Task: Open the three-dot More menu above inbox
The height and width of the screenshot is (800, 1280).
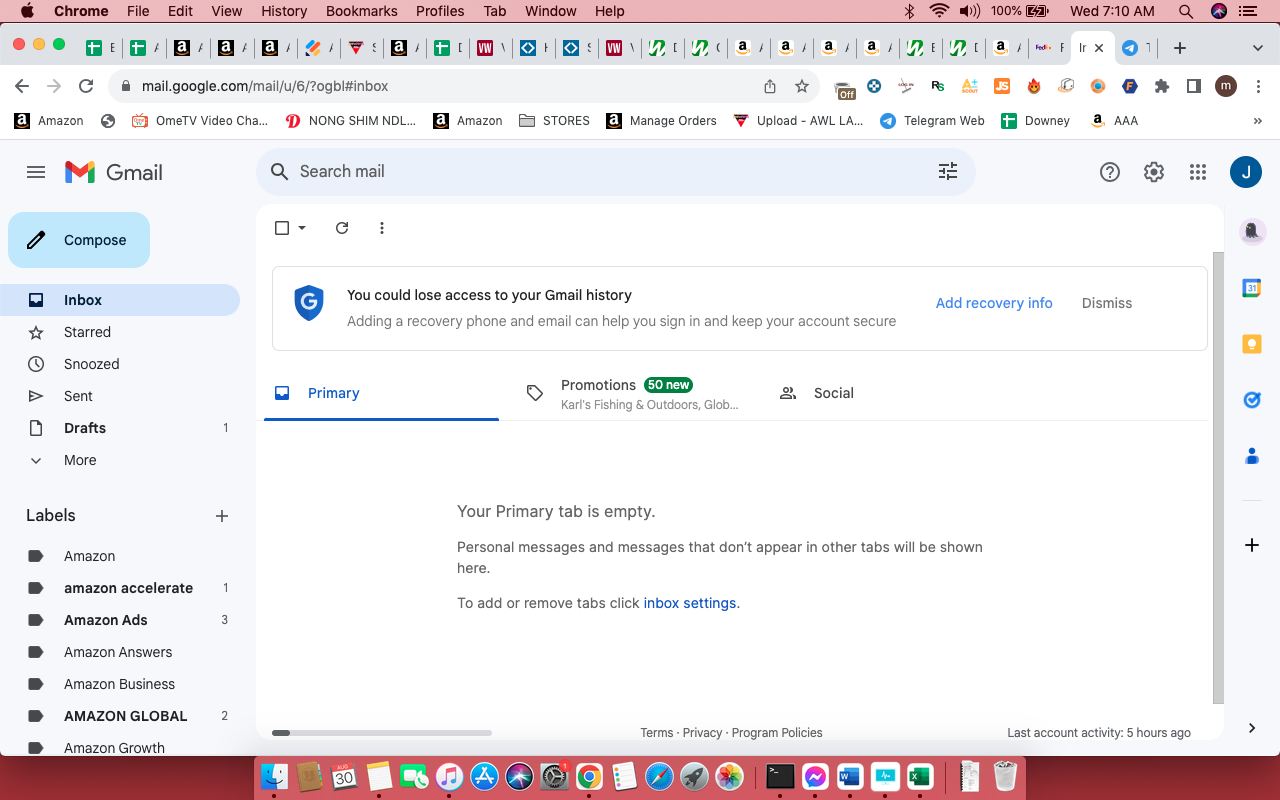Action: [x=382, y=228]
